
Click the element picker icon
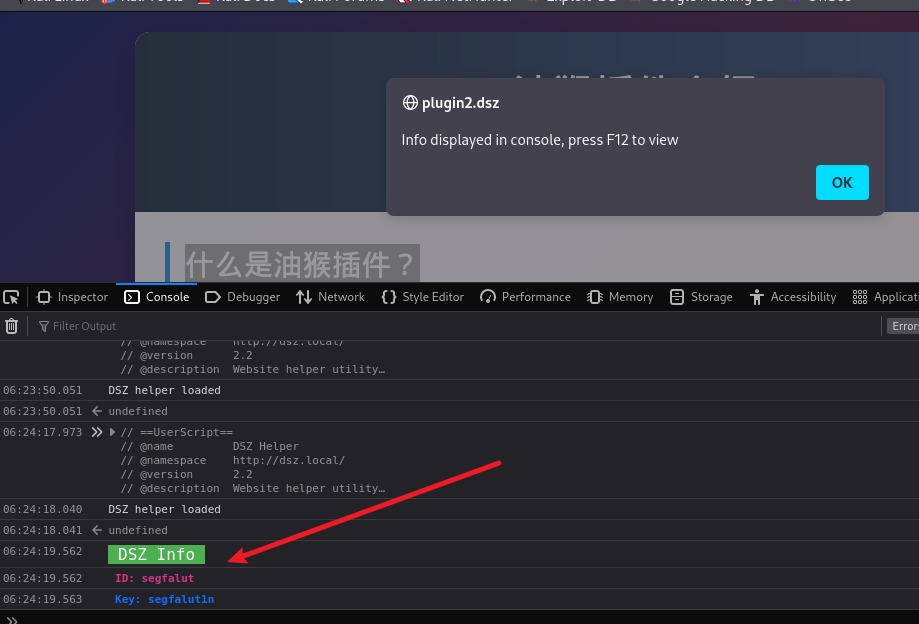pyautogui.click(x=11, y=297)
